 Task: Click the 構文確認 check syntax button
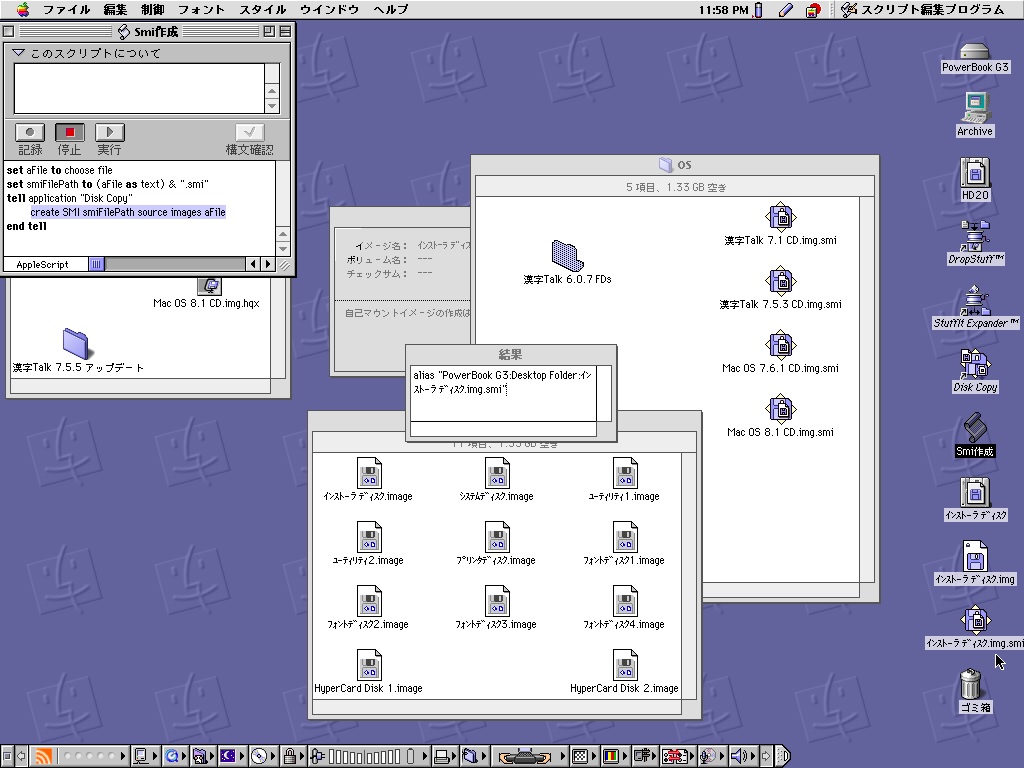coord(249,133)
